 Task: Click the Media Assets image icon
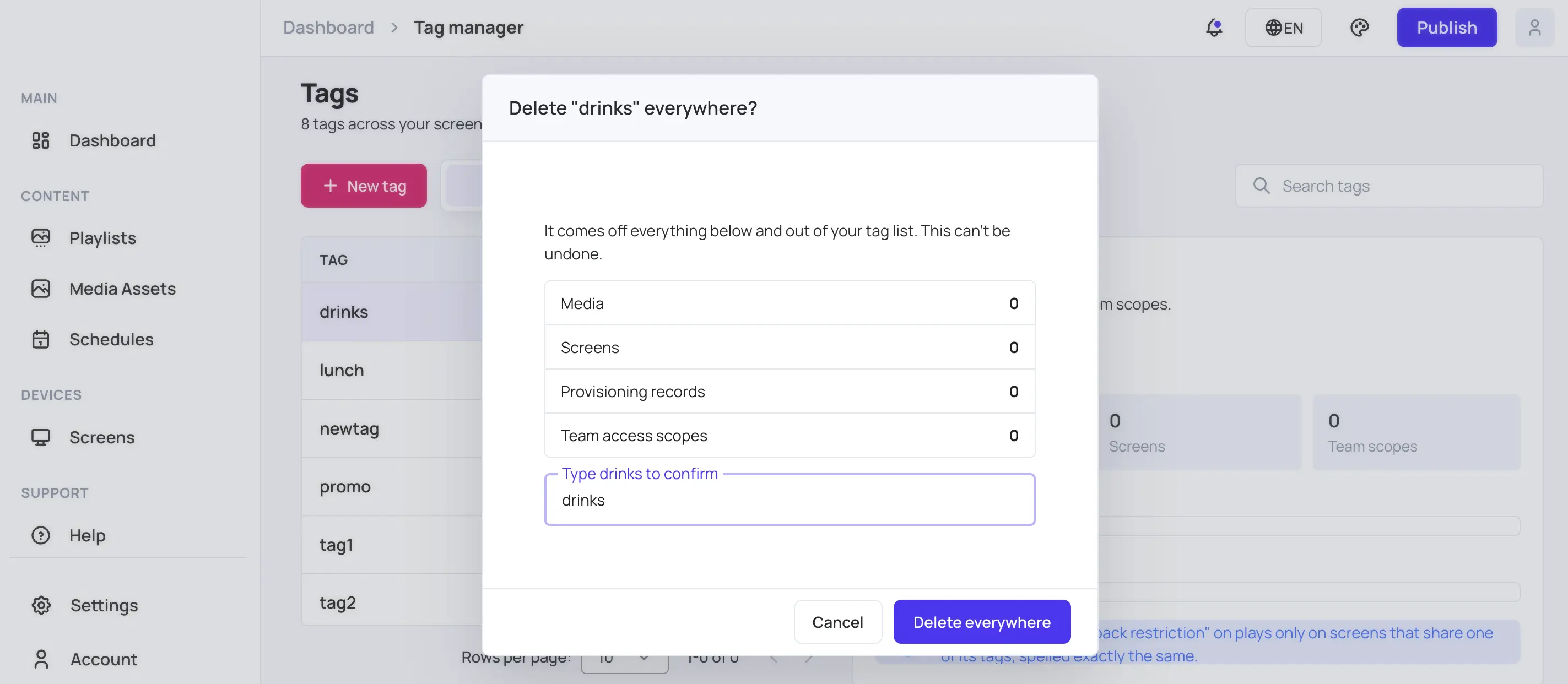tap(41, 289)
